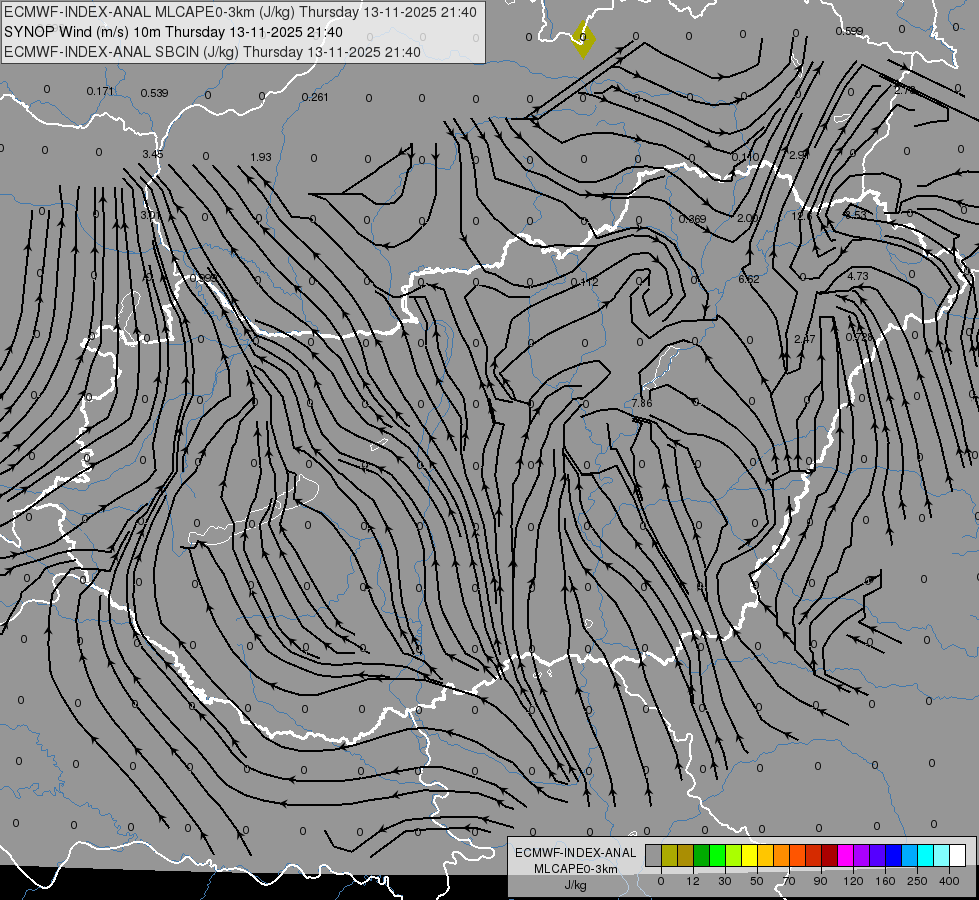Click the 0.112 value on the map
This screenshot has height=900, width=979.
pos(584,282)
